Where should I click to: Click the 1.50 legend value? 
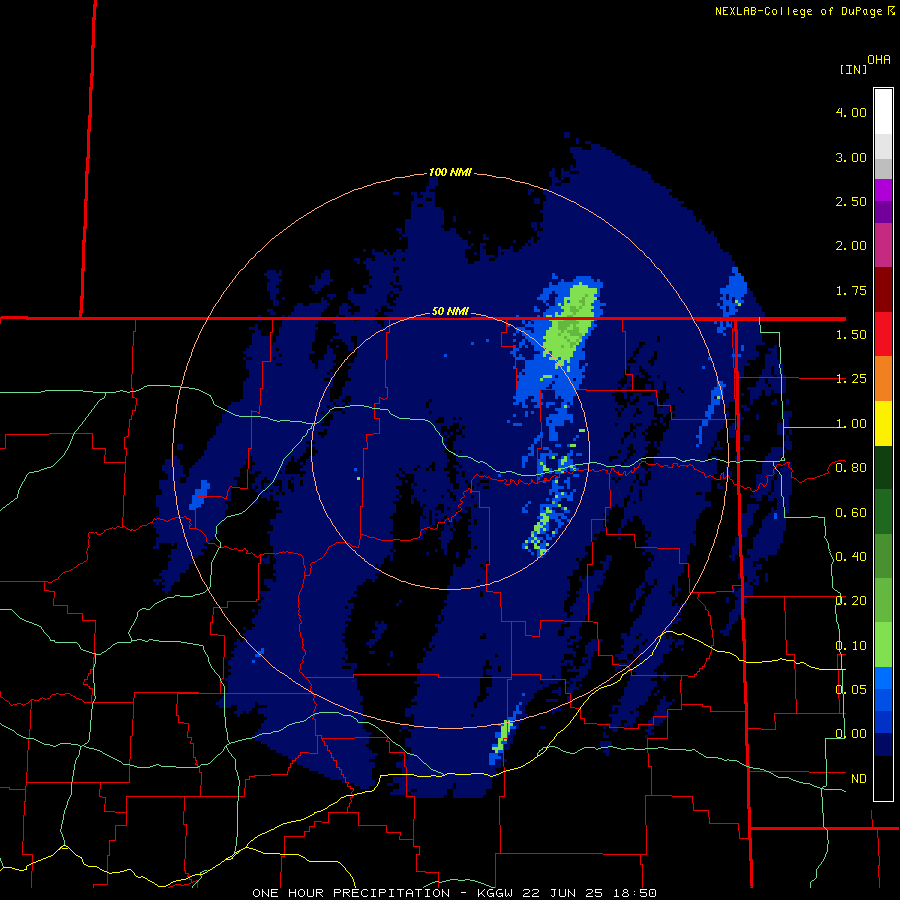[851, 335]
